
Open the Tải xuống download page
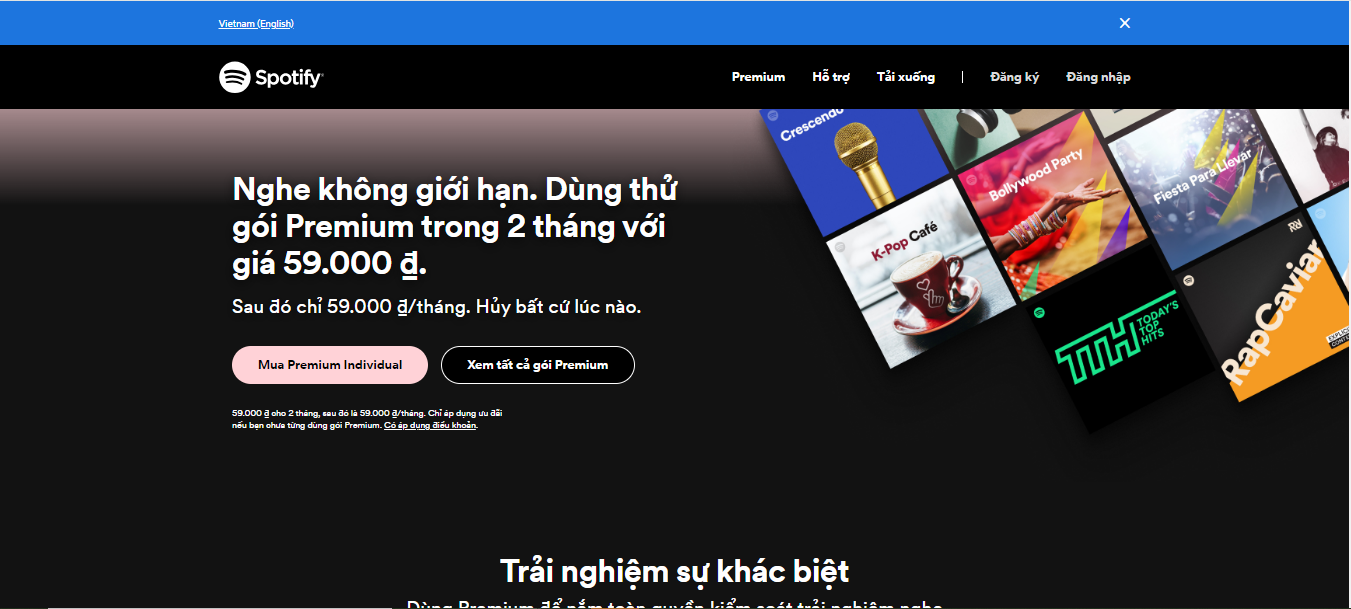pyautogui.click(x=906, y=77)
